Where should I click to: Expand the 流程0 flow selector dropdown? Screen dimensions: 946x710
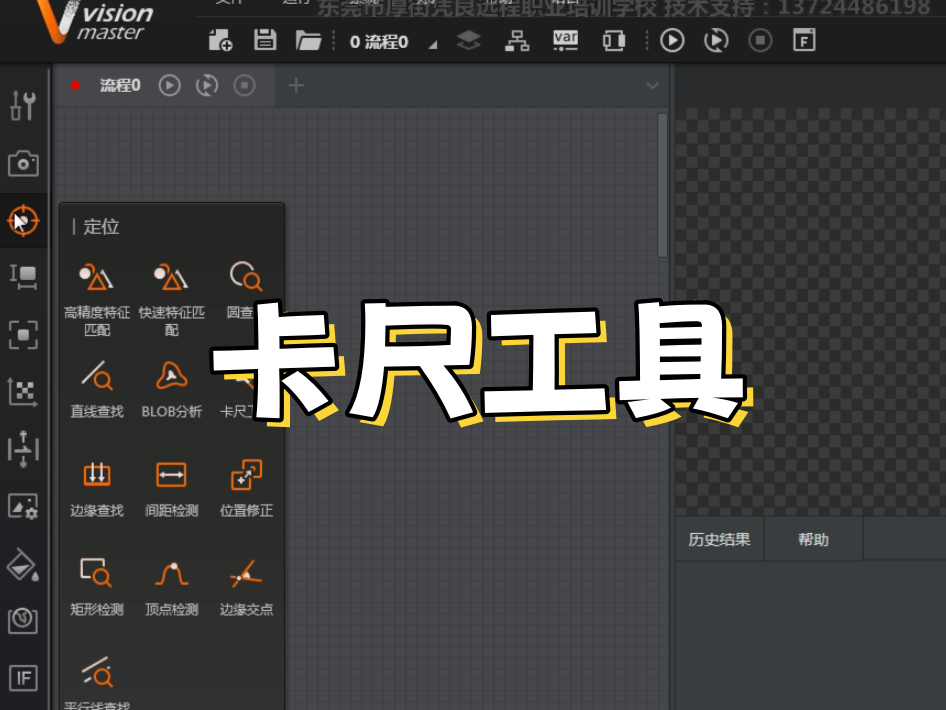(433, 44)
